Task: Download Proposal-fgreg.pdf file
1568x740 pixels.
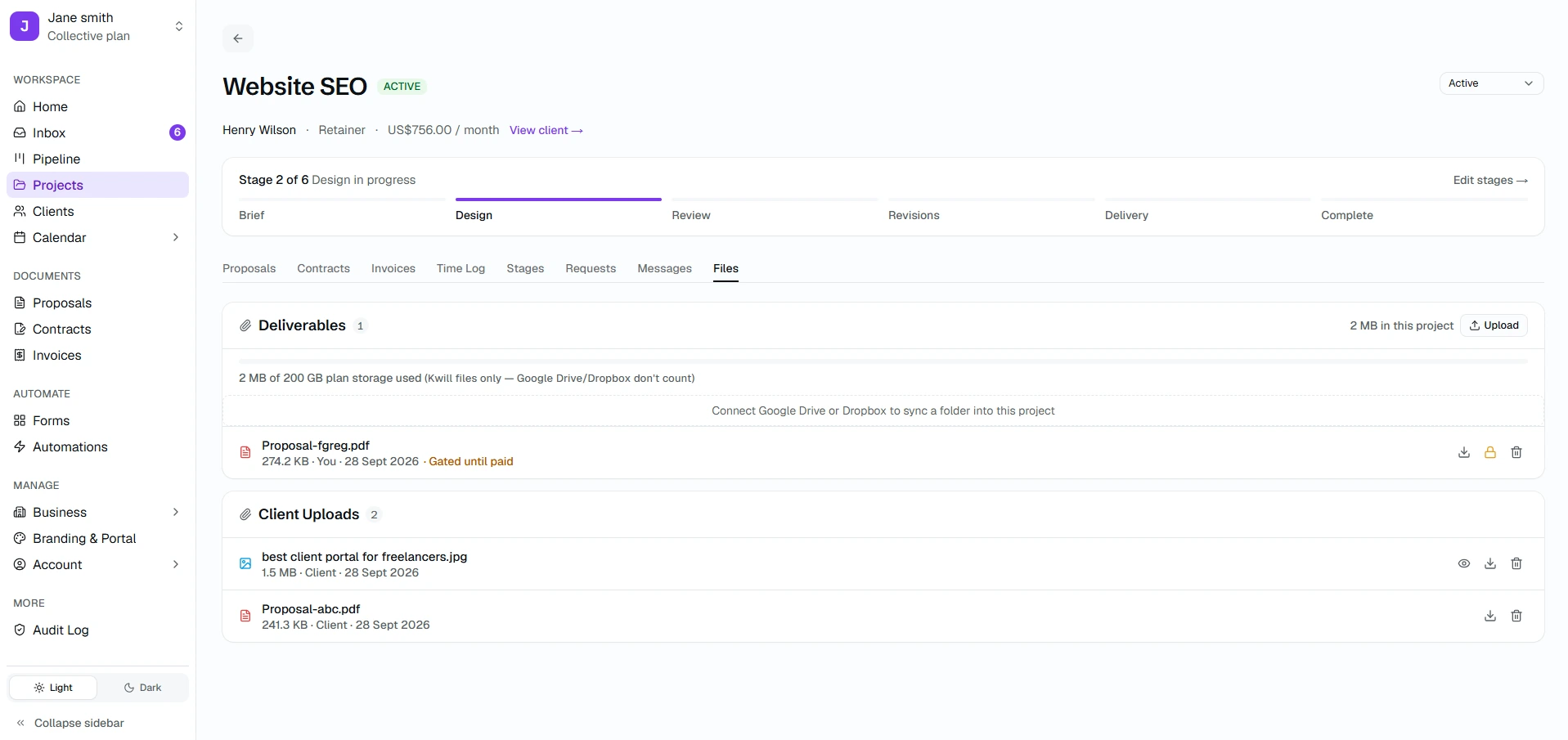Action: coord(1464,452)
